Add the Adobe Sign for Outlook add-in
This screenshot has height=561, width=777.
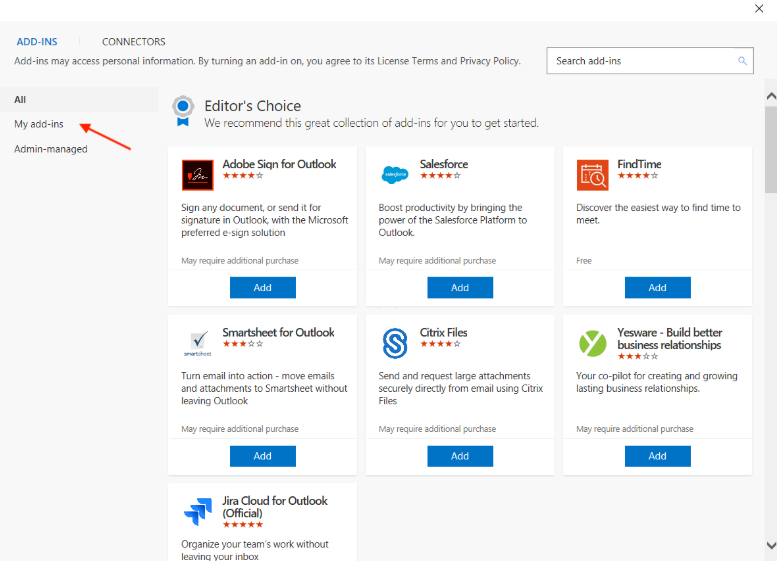pyautogui.click(x=263, y=287)
